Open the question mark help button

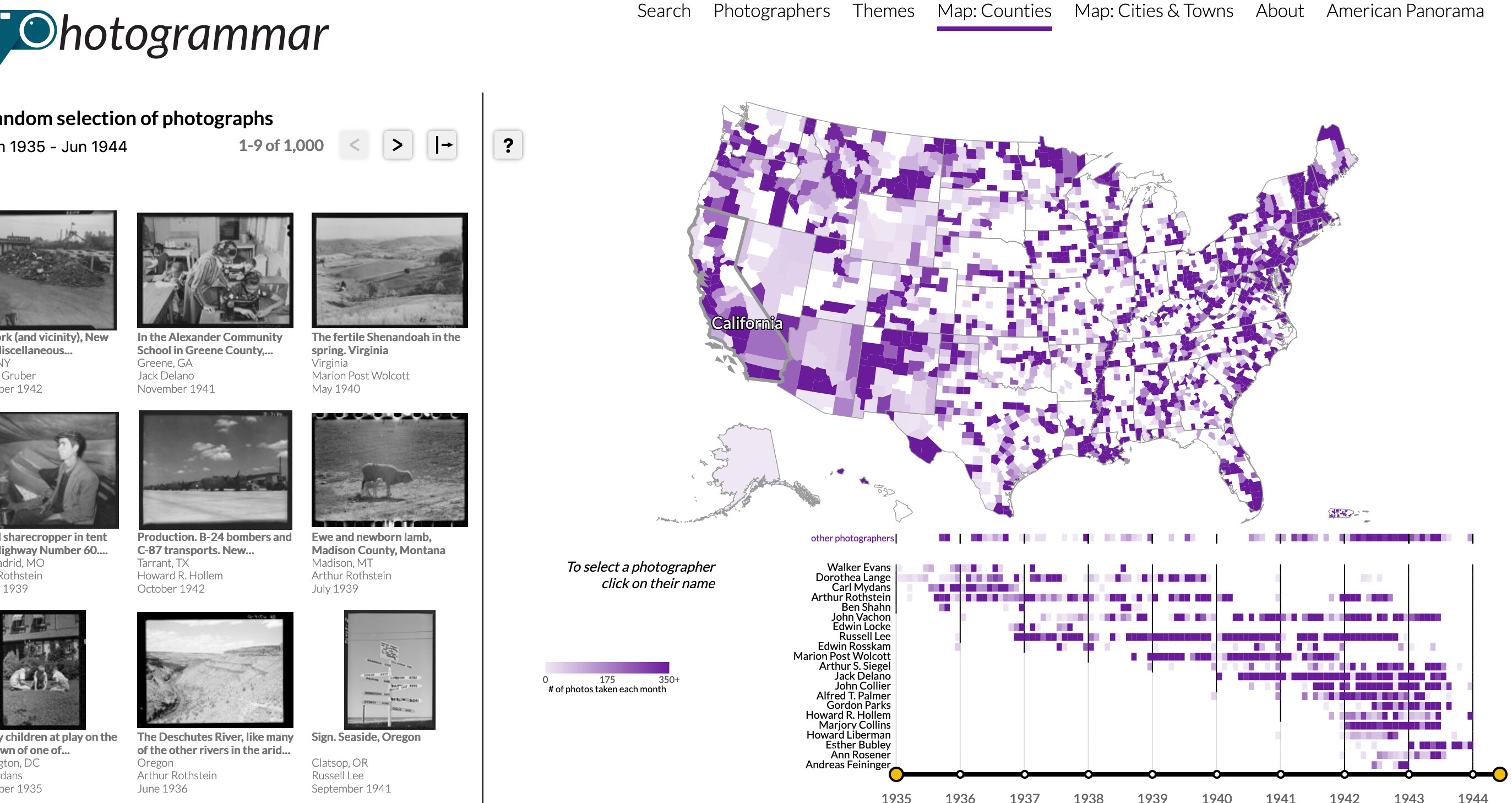[x=508, y=145]
